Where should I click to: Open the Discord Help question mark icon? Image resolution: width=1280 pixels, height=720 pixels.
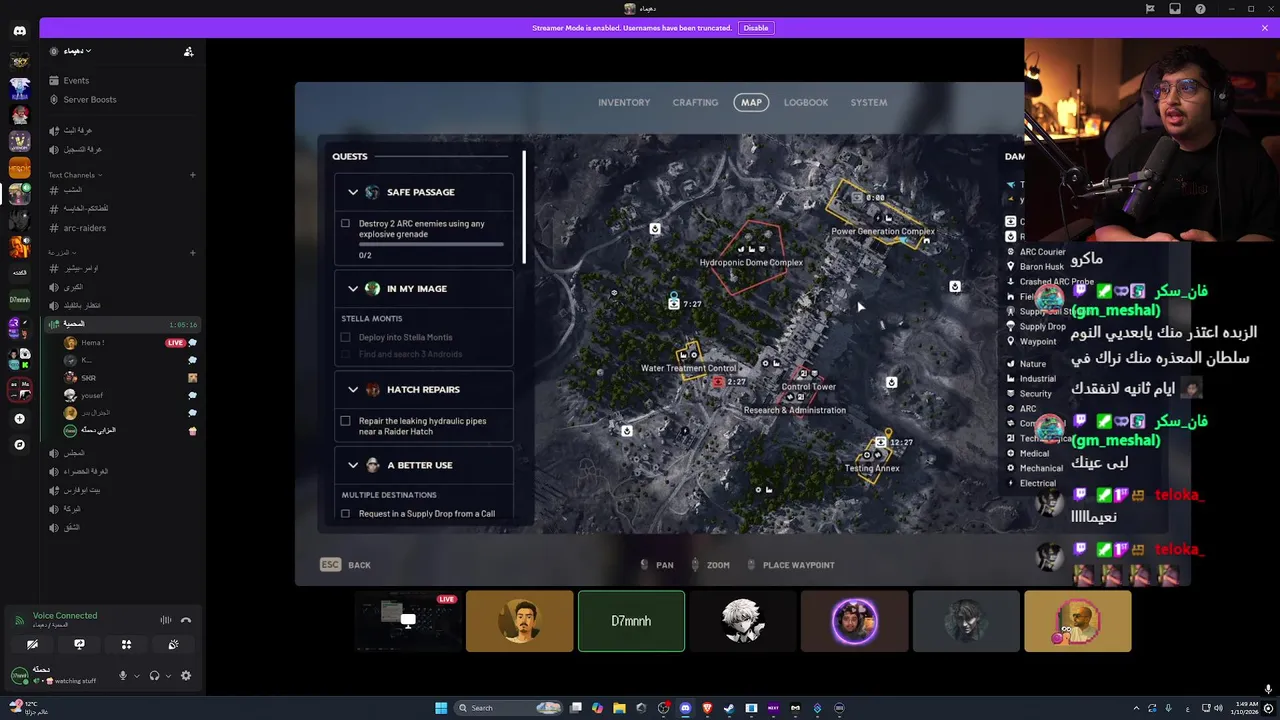1200,9
